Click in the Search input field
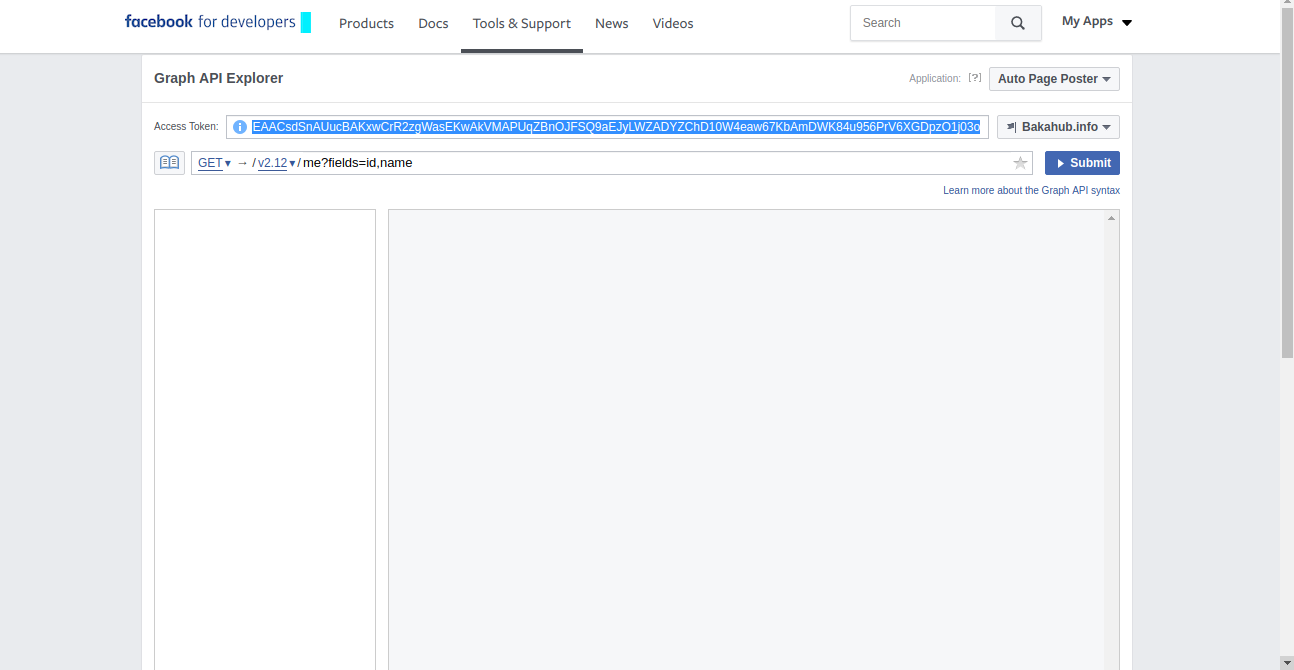 point(923,23)
